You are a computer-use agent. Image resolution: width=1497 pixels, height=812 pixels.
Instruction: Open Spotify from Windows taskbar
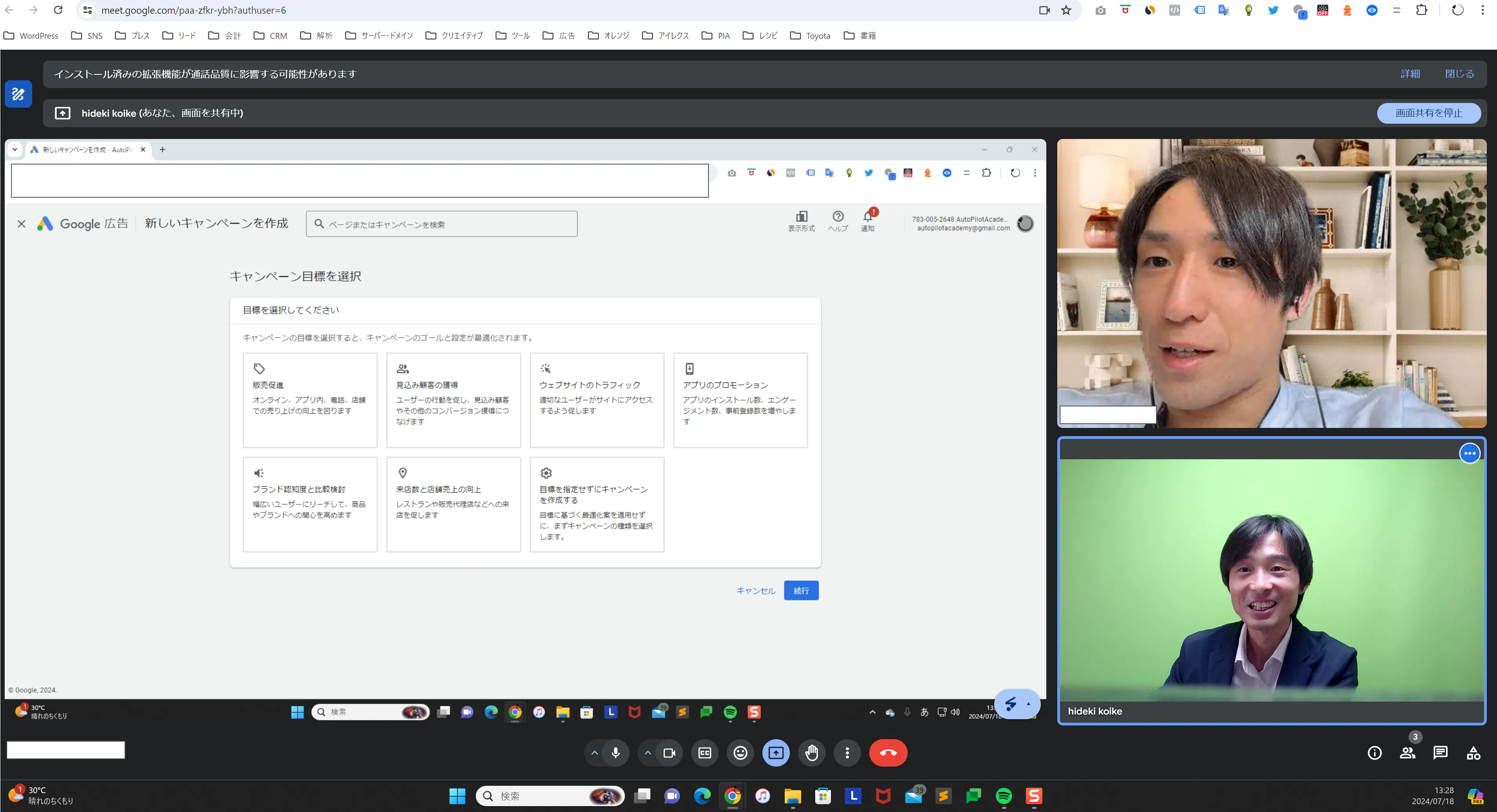1003,795
